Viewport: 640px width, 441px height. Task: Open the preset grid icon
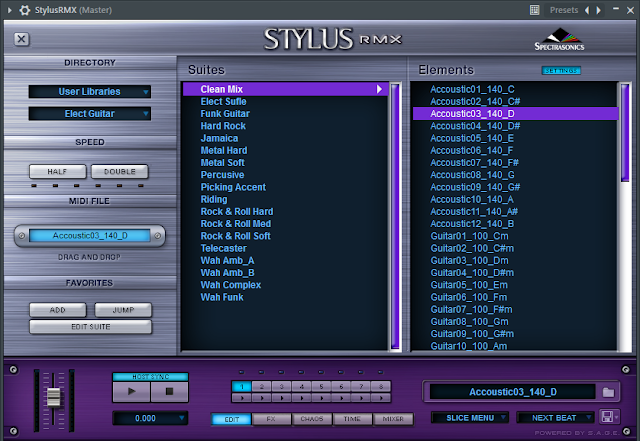[x=534, y=10]
